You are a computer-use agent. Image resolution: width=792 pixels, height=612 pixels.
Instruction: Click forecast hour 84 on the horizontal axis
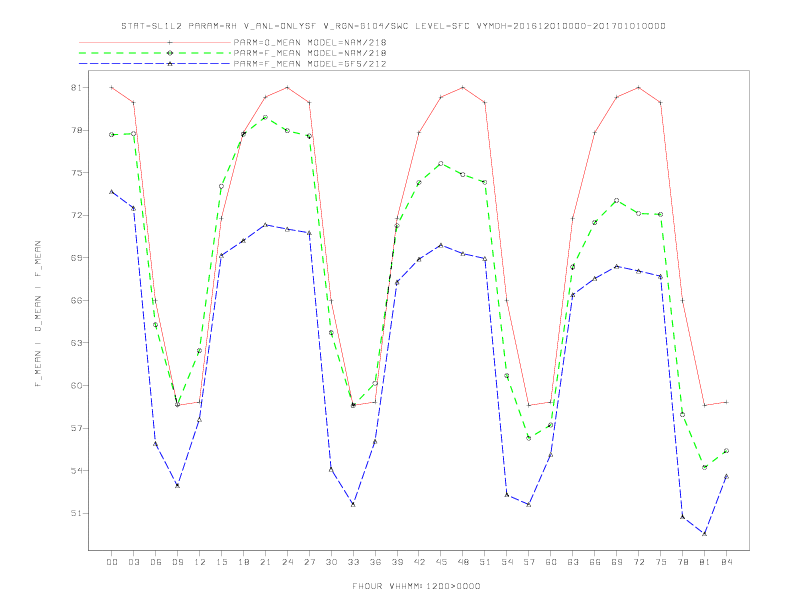(x=727, y=562)
